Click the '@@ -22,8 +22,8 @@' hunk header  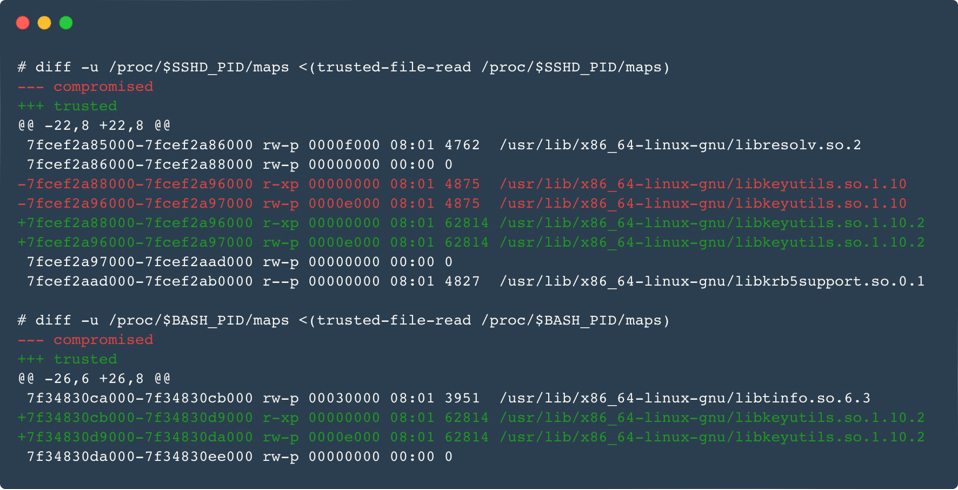coord(94,126)
